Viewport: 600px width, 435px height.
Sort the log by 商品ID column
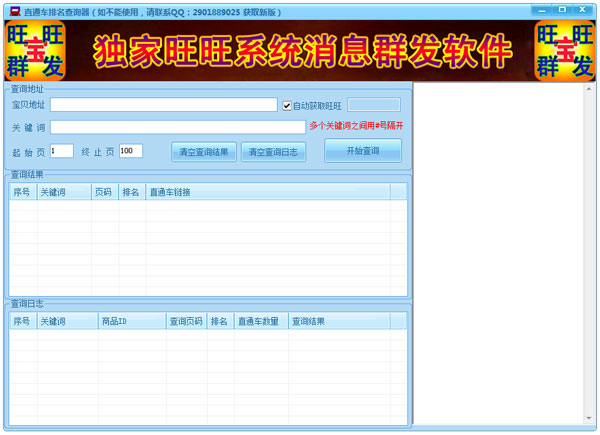coord(131,322)
